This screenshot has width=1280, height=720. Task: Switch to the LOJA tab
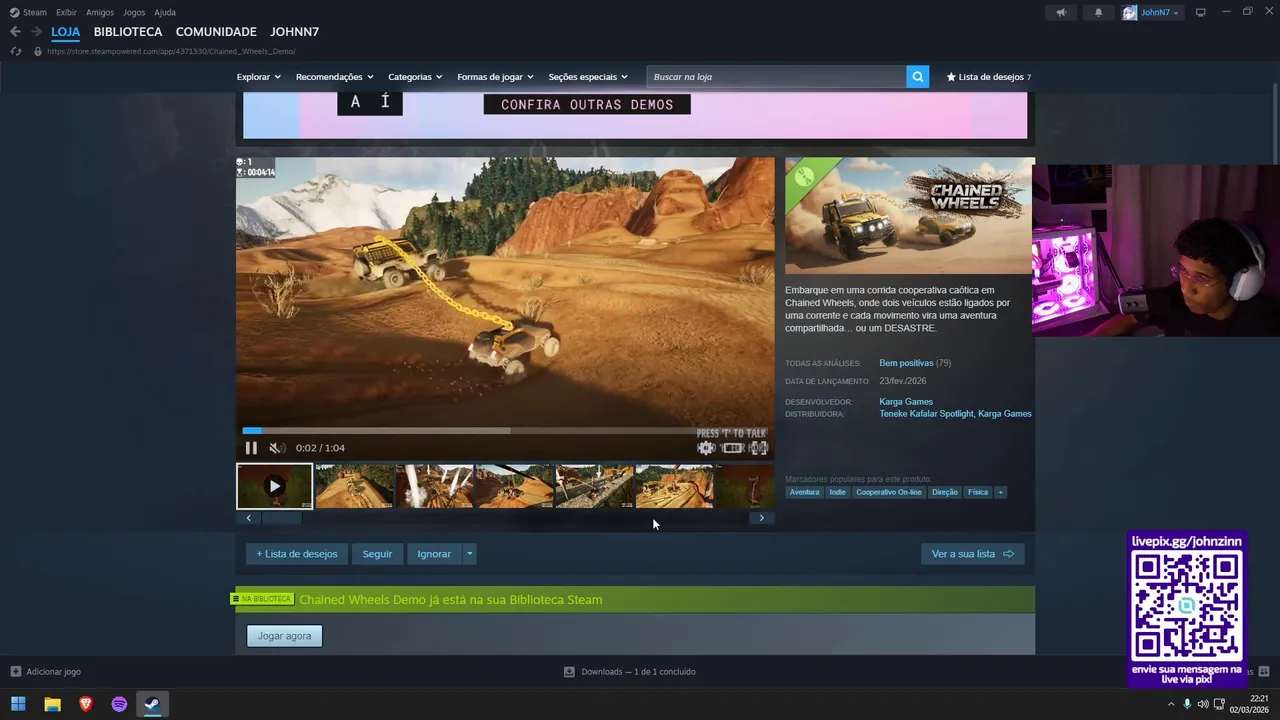[x=66, y=32]
